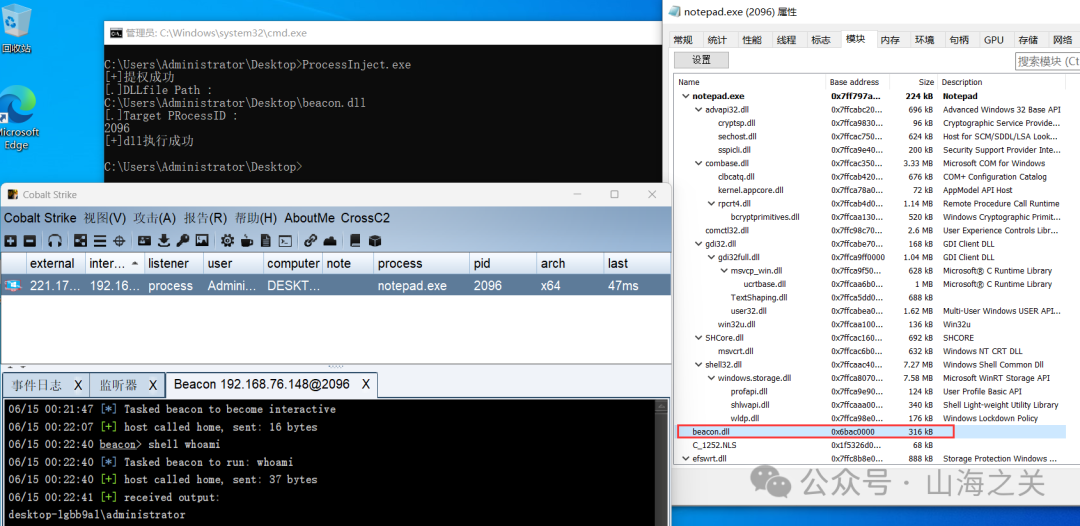The height and width of the screenshot is (526, 1080).
Task: Close the 监听器 tab with X
Action: point(153,385)
